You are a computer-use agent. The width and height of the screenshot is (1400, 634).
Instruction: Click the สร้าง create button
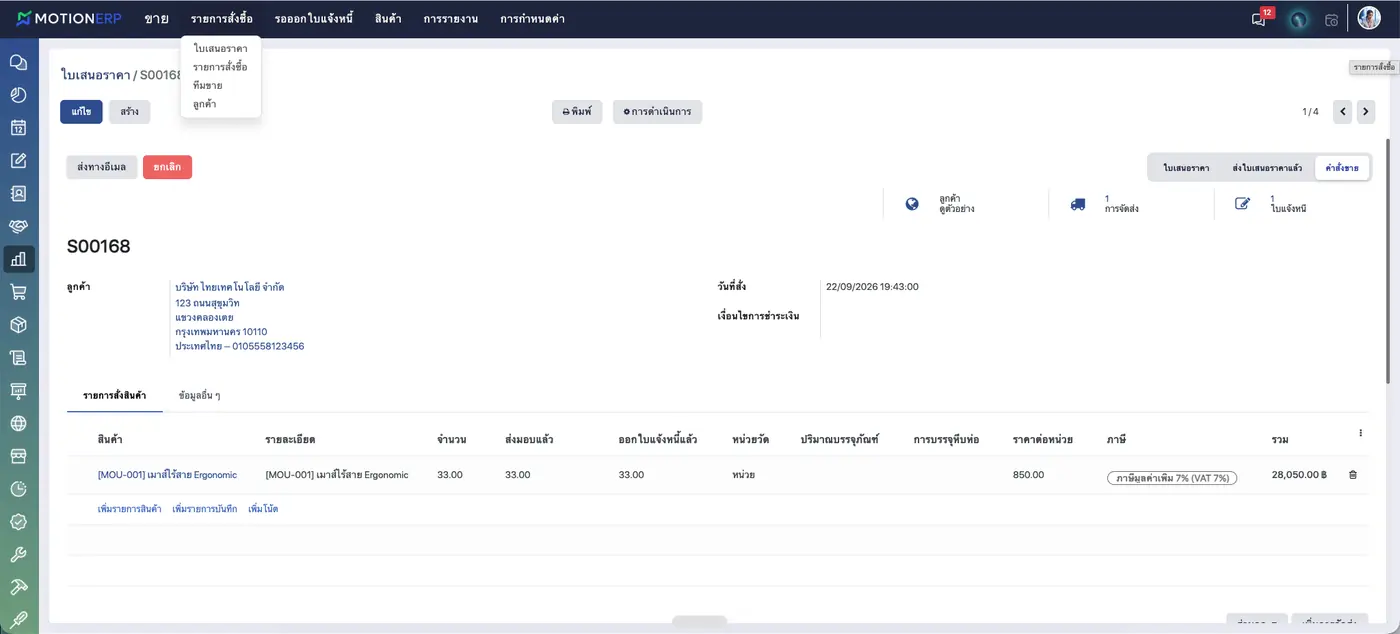click(x=130, y=112)
